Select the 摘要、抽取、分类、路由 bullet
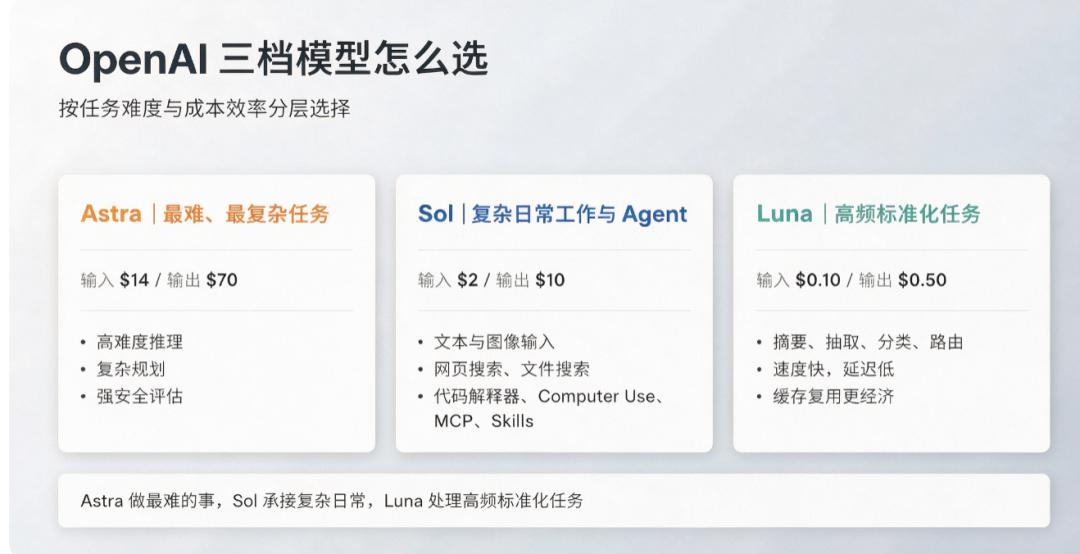The image size is (1080, 554). click(x=868, y=342)
